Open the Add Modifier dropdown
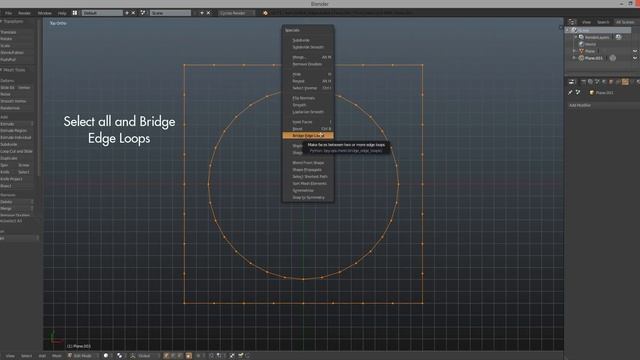The height and width of the screenshot is (360, 640). click(603, 105)
